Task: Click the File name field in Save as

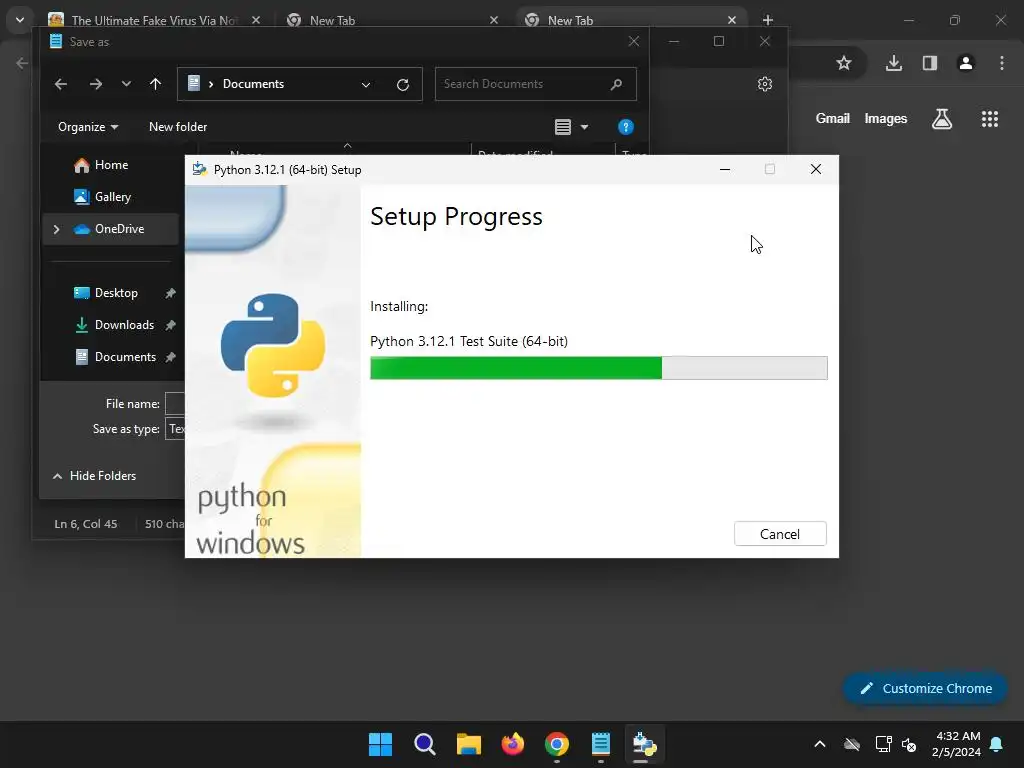Action: coord(175,404)
